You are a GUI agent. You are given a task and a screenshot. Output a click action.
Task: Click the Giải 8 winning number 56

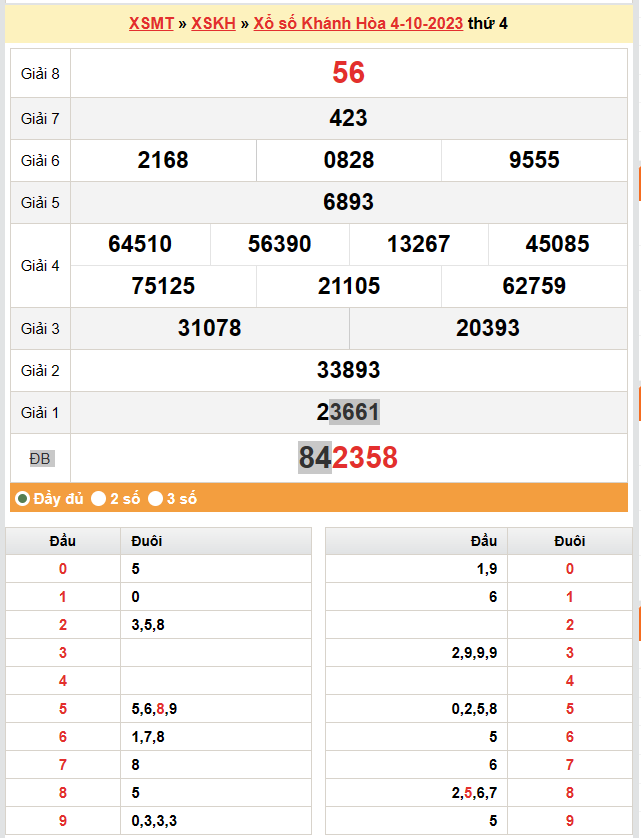(x=348, y=72)
